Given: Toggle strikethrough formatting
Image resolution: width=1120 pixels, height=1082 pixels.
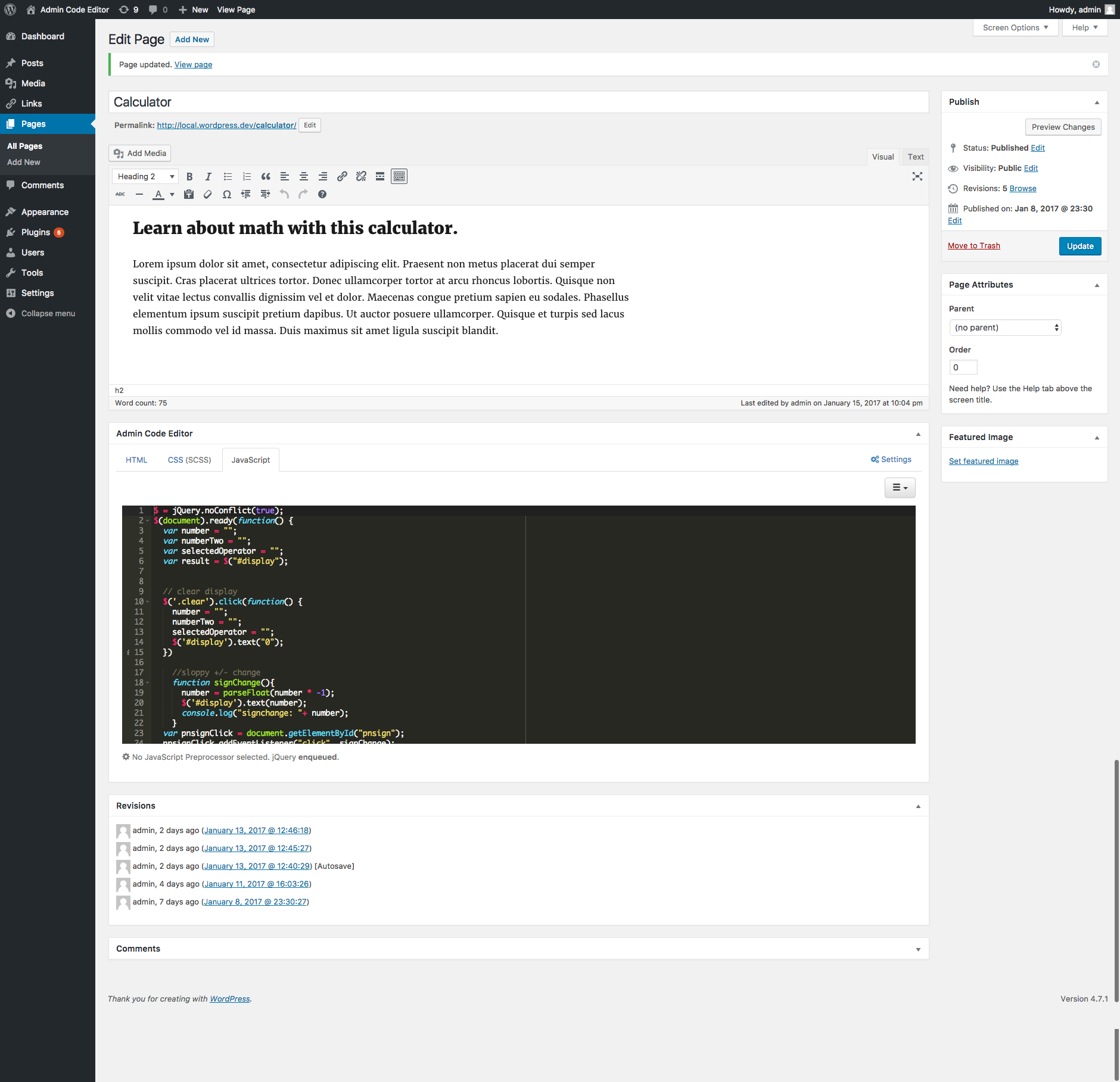Looking at the screenshot, I should click(x=120, y=194).
